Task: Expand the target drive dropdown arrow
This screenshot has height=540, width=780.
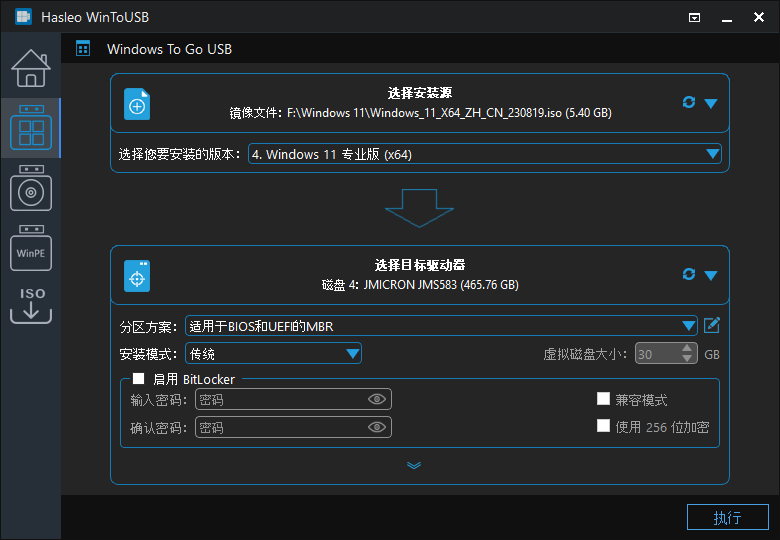Action: [711, 275]
